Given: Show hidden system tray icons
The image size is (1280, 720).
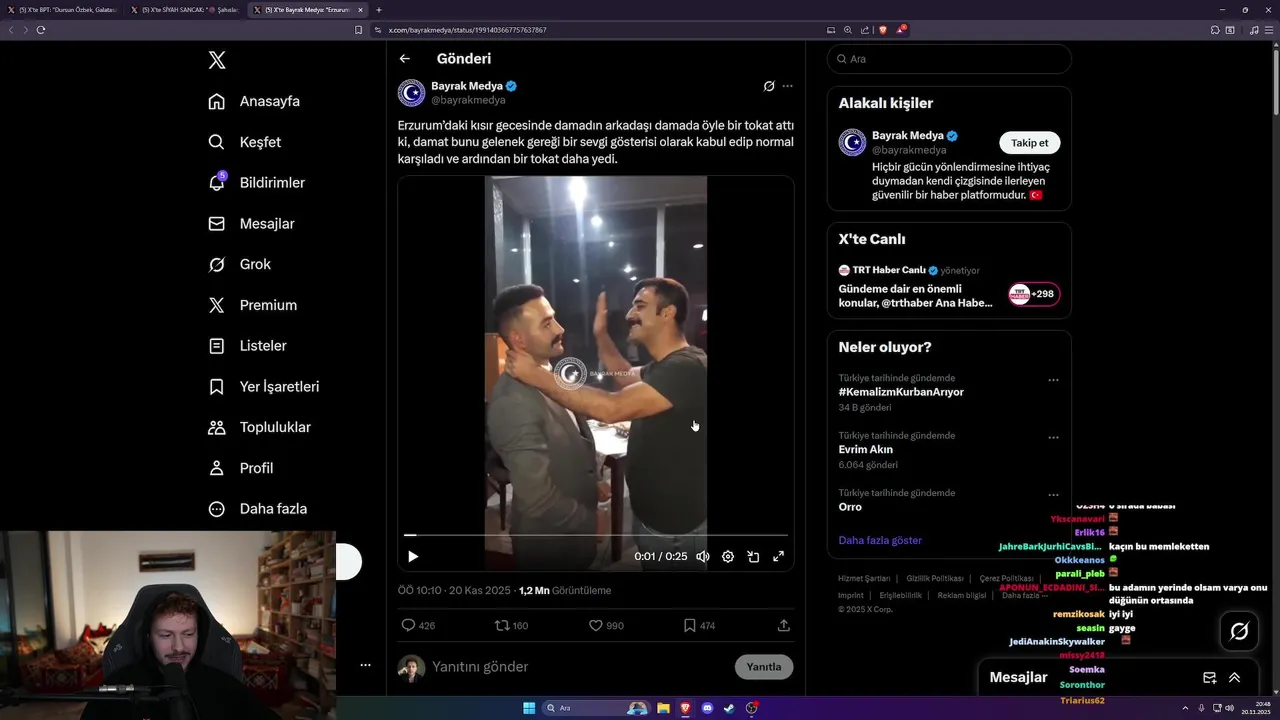Looking at the screenshot, I should pos(1186,708).
